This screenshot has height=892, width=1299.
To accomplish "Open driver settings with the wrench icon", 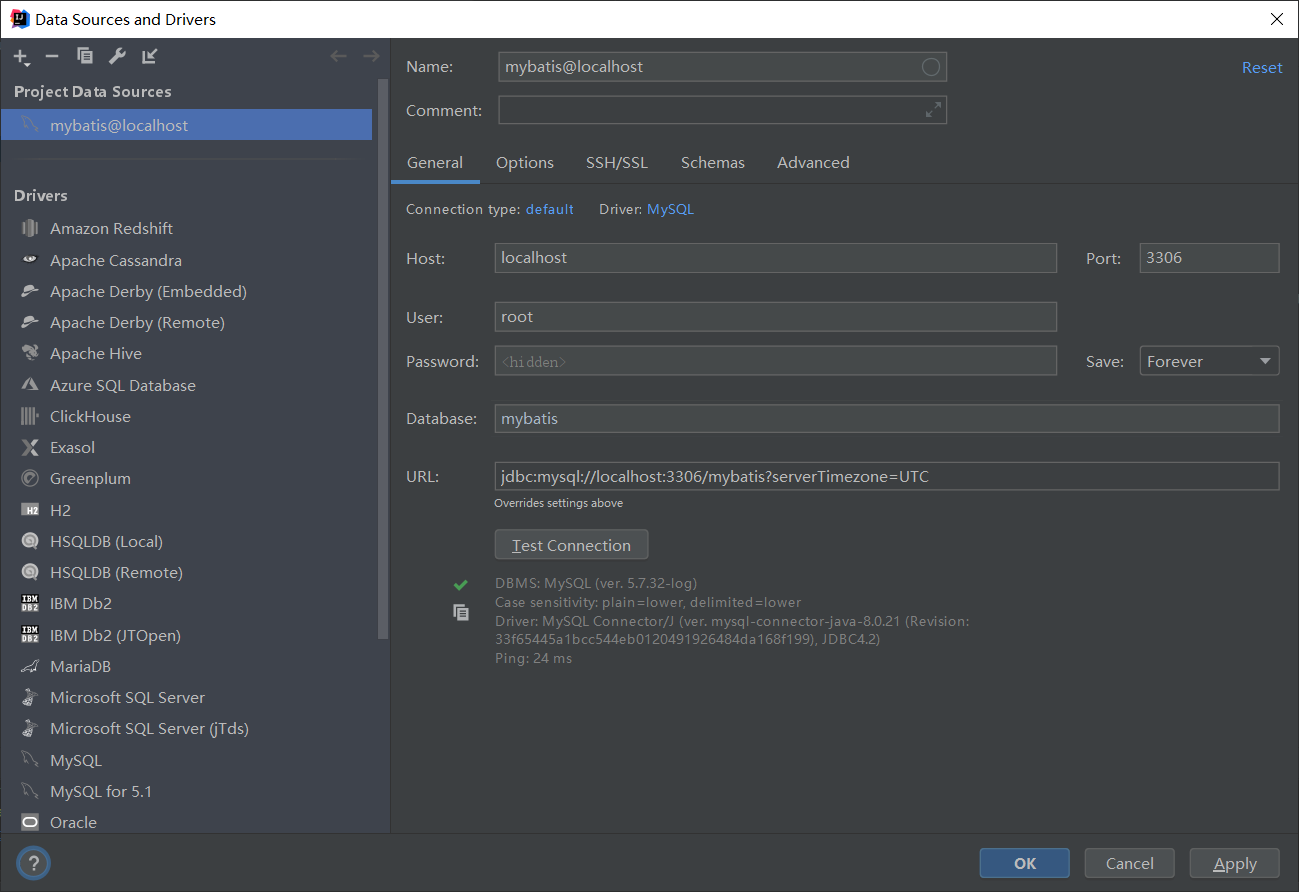I will coord(117,56).
